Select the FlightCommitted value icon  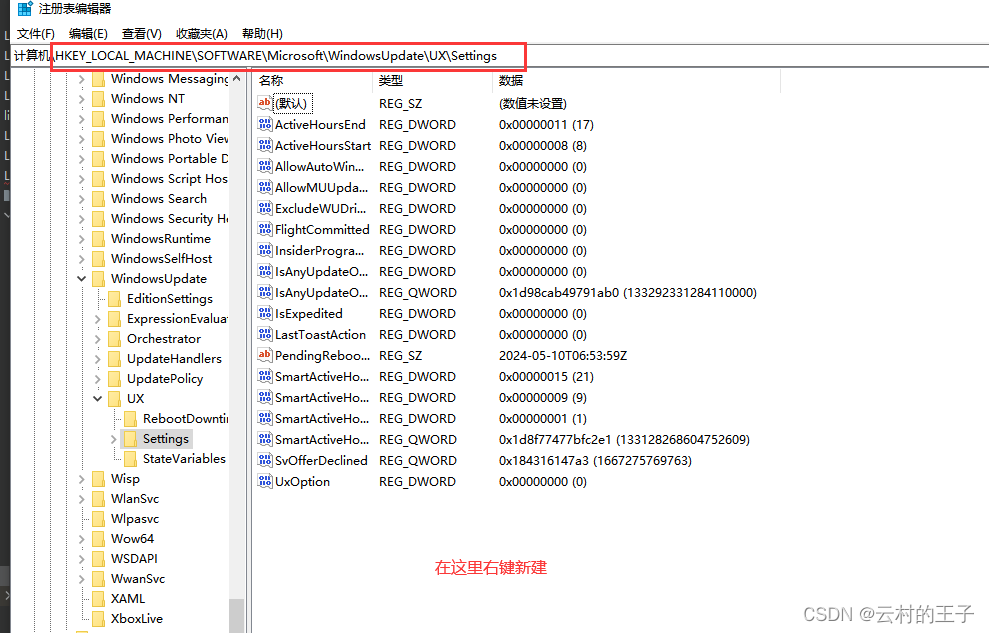pyautogui.click(x=265, y=229)
